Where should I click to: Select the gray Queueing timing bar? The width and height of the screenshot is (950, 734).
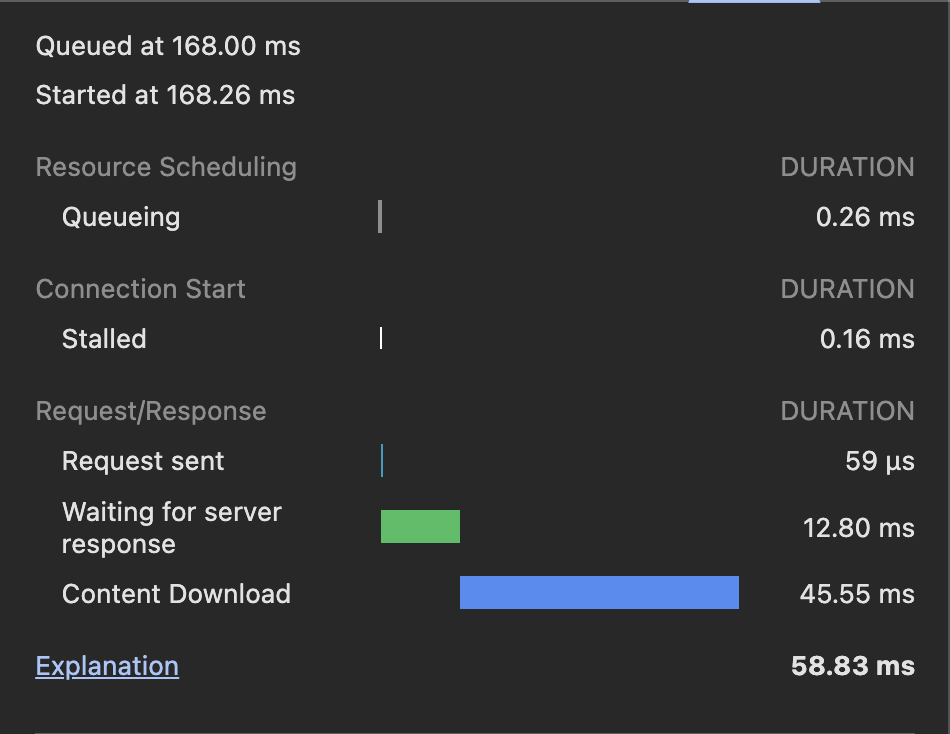[x=380, y=217]
